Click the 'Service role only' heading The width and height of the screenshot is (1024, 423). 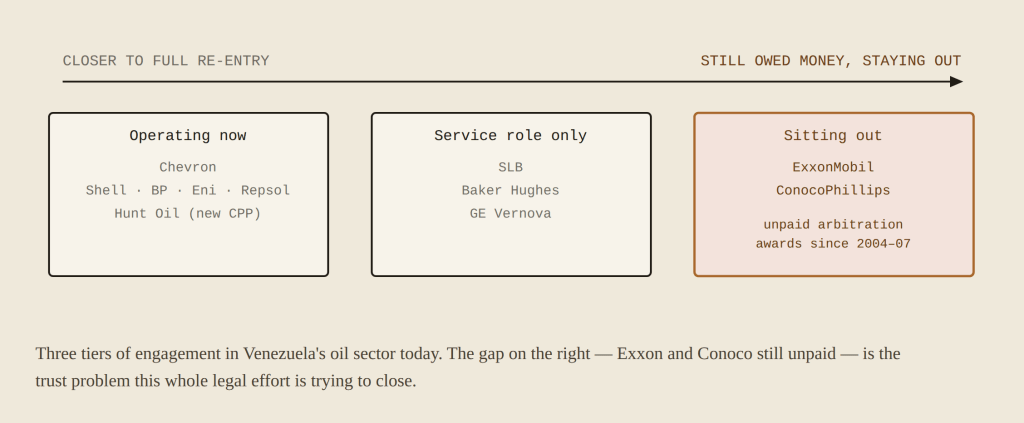point(511,136)
